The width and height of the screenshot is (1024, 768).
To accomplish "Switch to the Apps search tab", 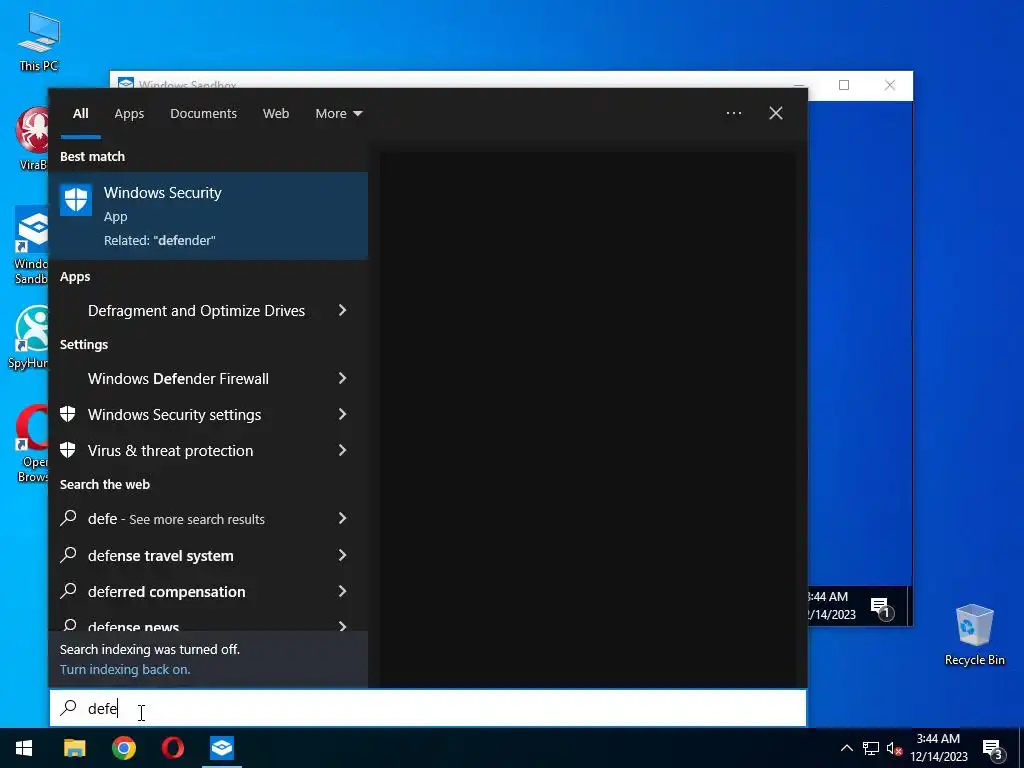I will [129, 113].
